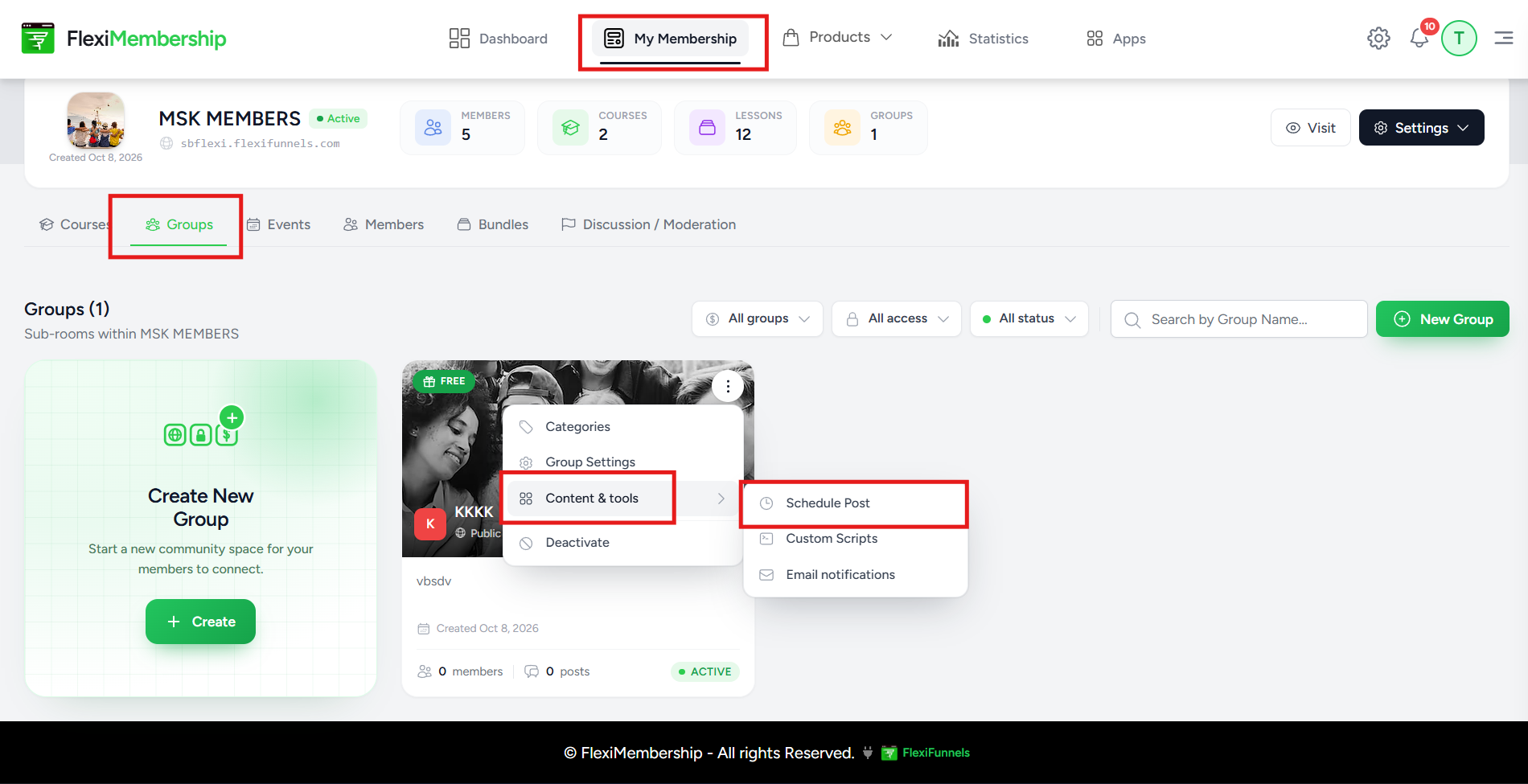
Task: Switch to Discussion / Moderation tab
Action: pyautogui.click(x=648, y=224)
